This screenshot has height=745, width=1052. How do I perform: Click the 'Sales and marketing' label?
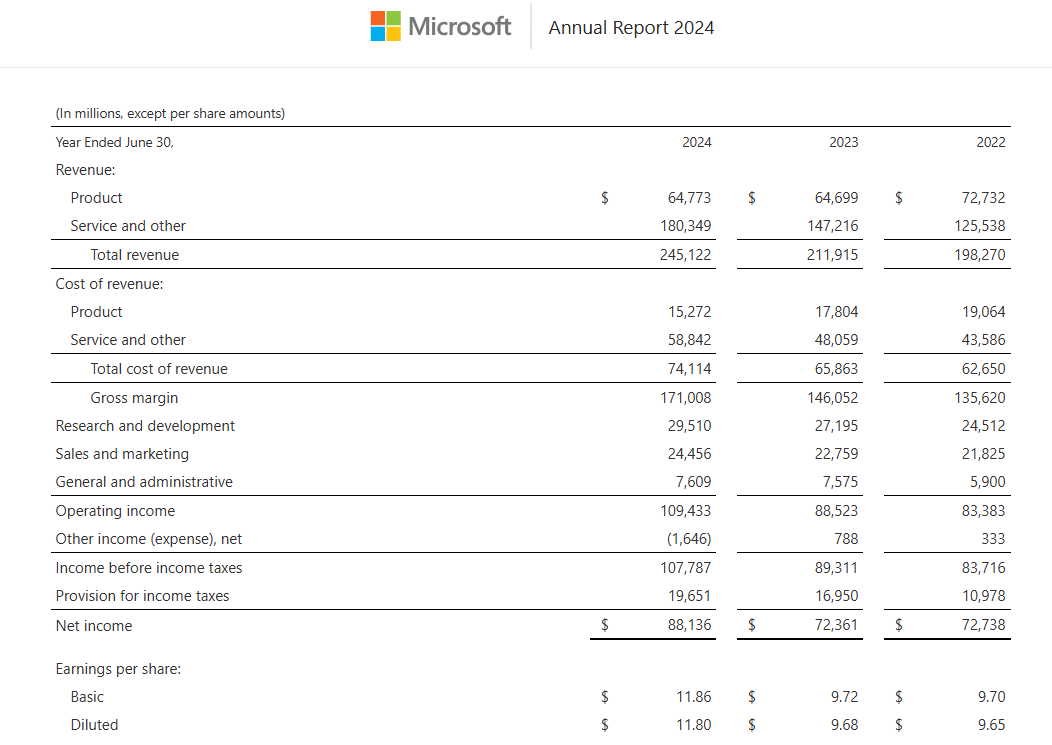pyautogui.click(x=122, y=454)
